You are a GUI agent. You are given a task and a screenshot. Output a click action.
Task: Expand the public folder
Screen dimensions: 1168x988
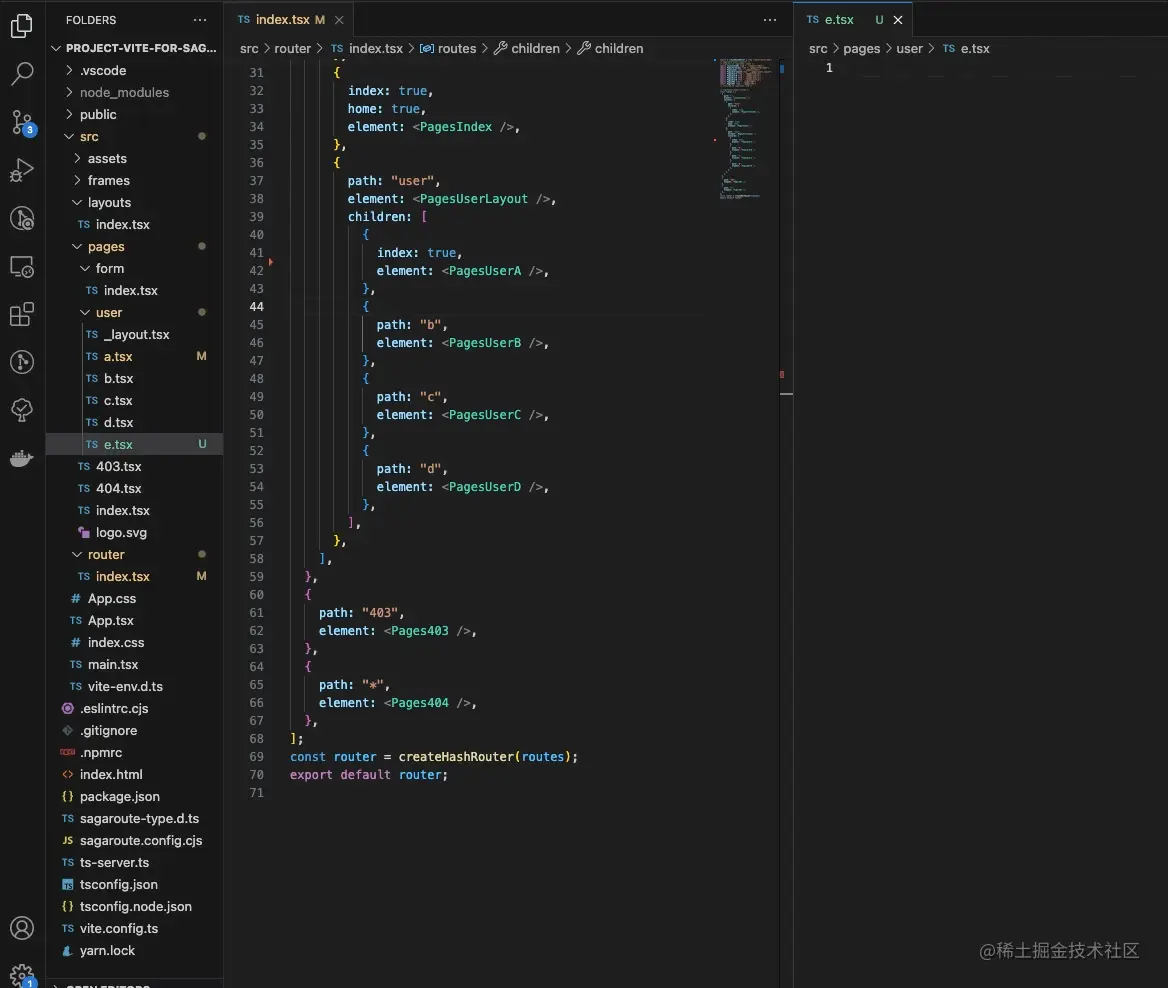[x=136, y=114]
